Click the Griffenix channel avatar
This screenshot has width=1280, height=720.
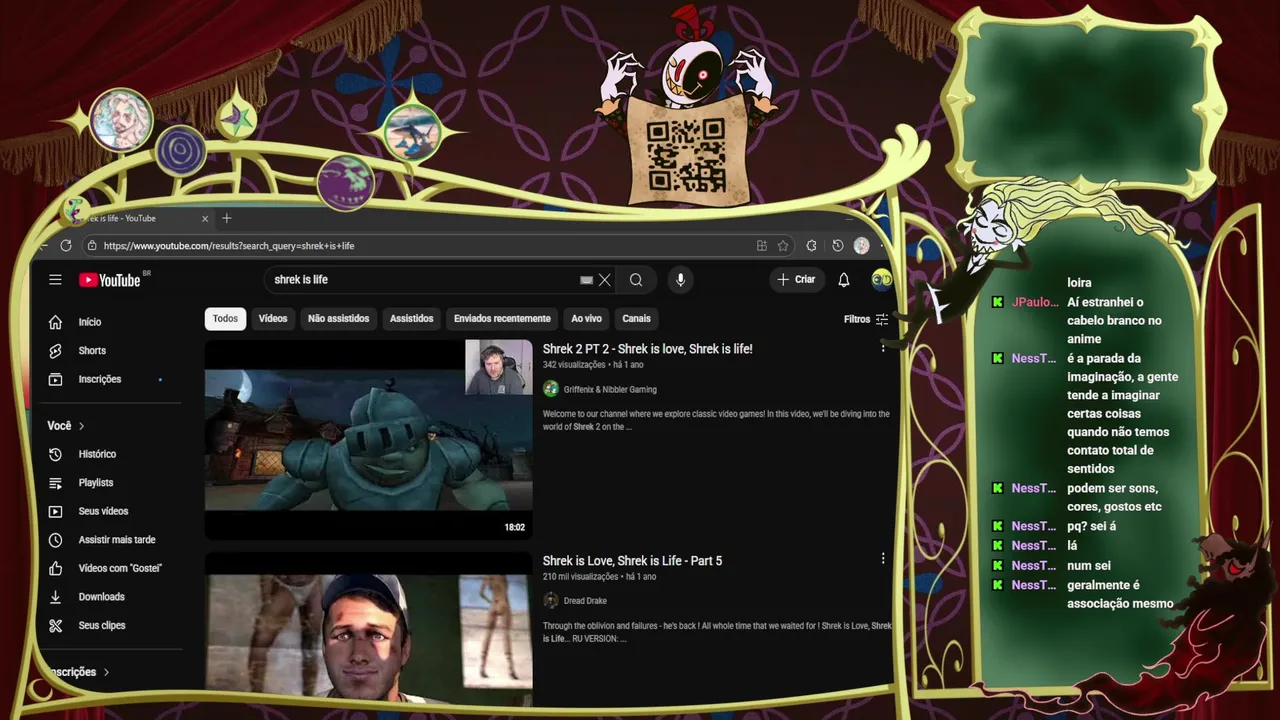point(551,389)
